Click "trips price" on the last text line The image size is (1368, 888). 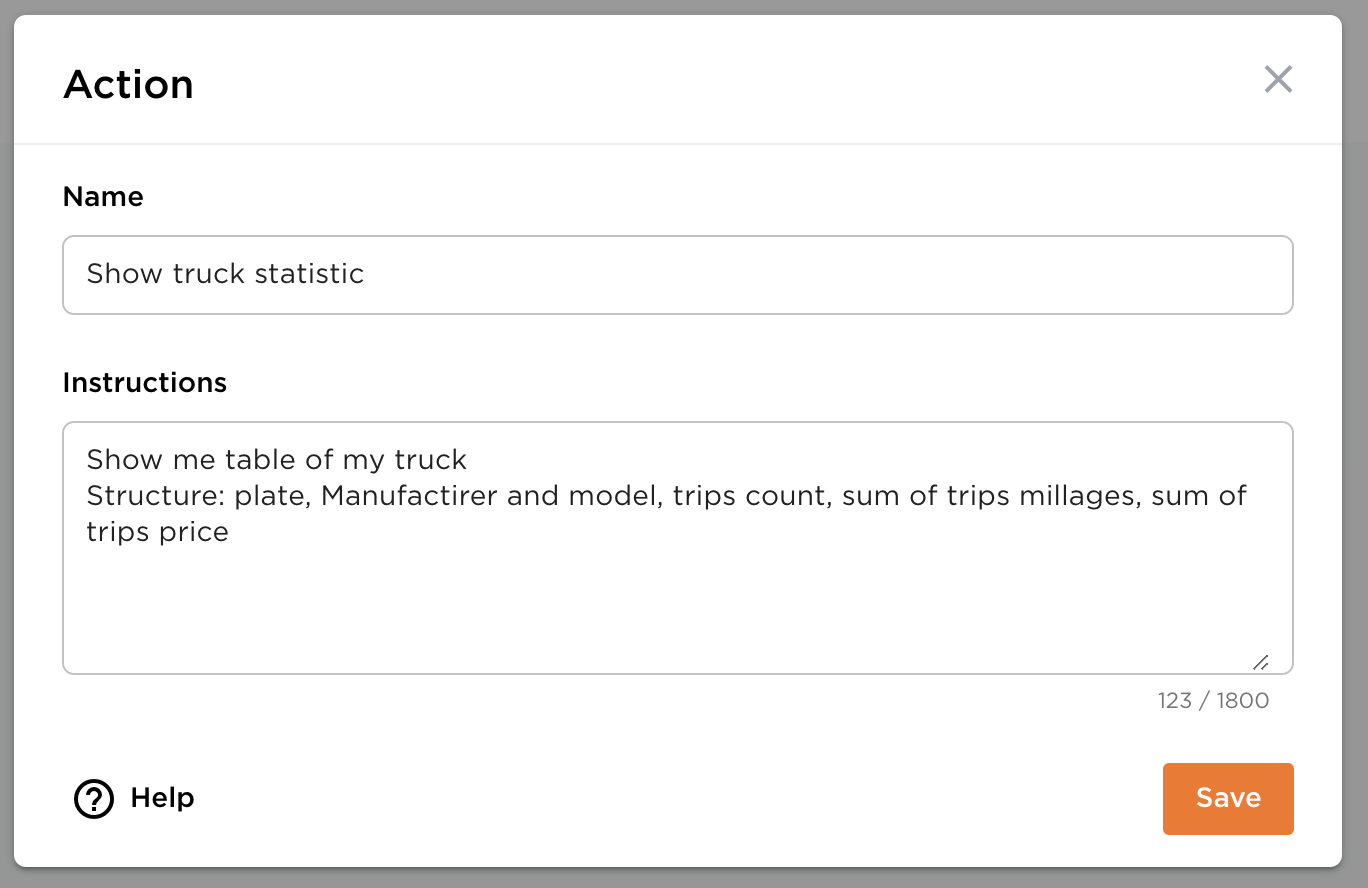[x=157, y=532]
